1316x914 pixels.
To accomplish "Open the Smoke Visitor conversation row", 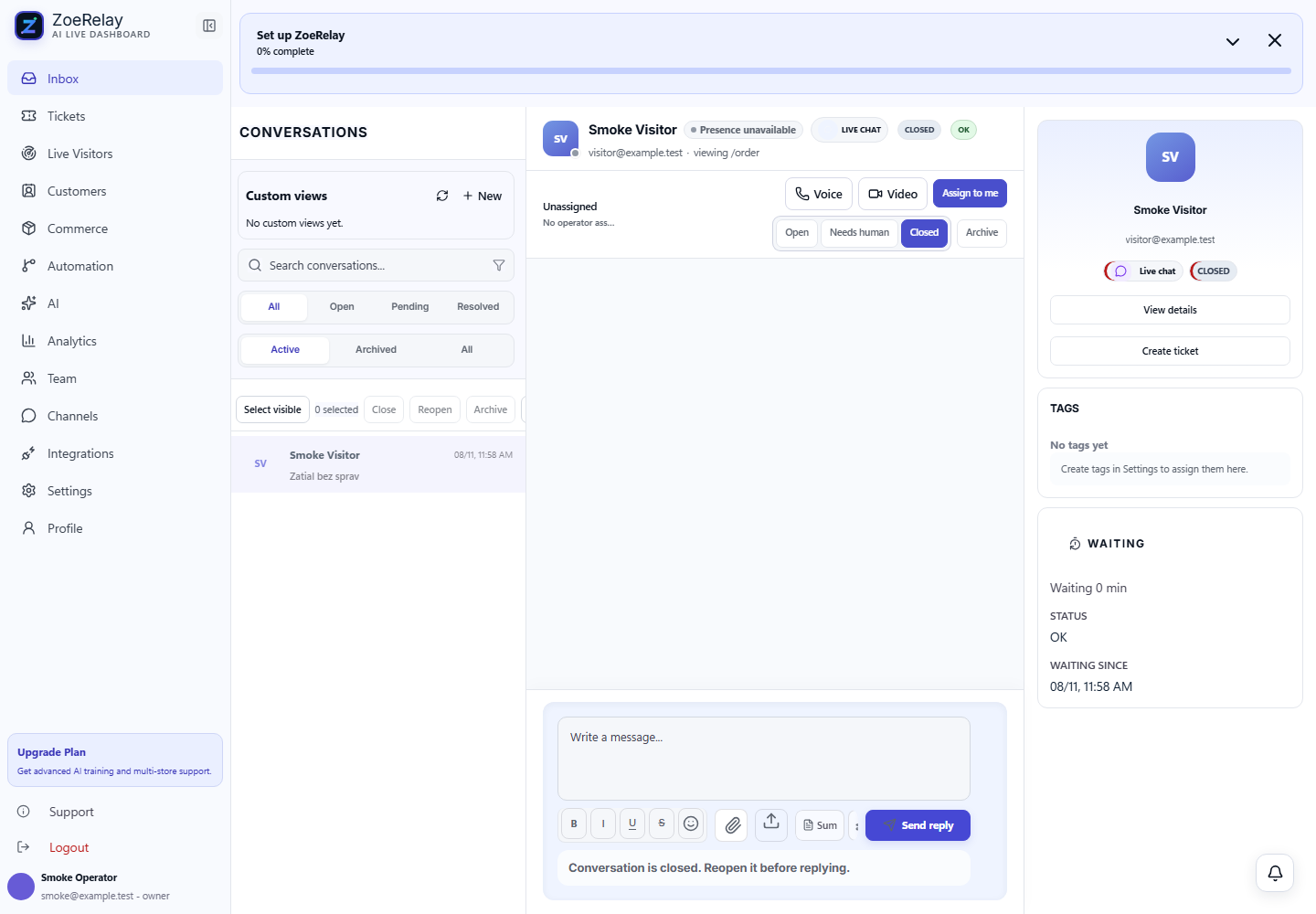I will [x=378, y=464].
